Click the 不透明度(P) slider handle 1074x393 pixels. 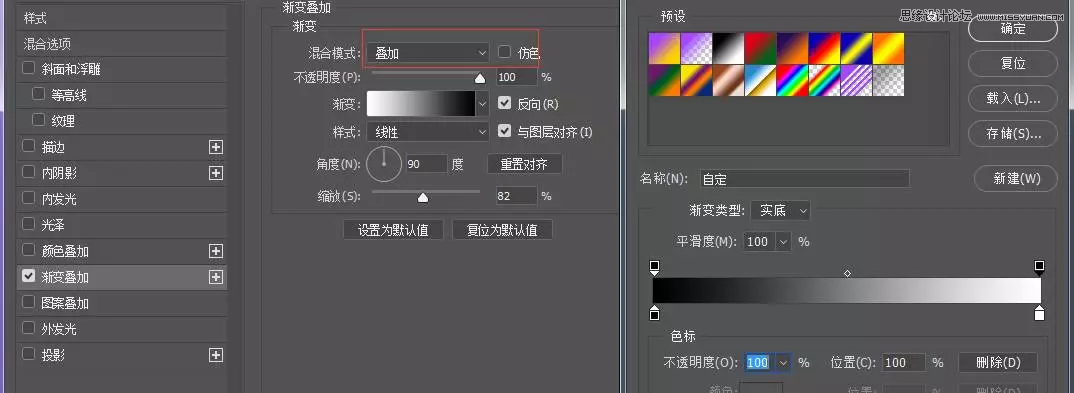click(480, 78)
